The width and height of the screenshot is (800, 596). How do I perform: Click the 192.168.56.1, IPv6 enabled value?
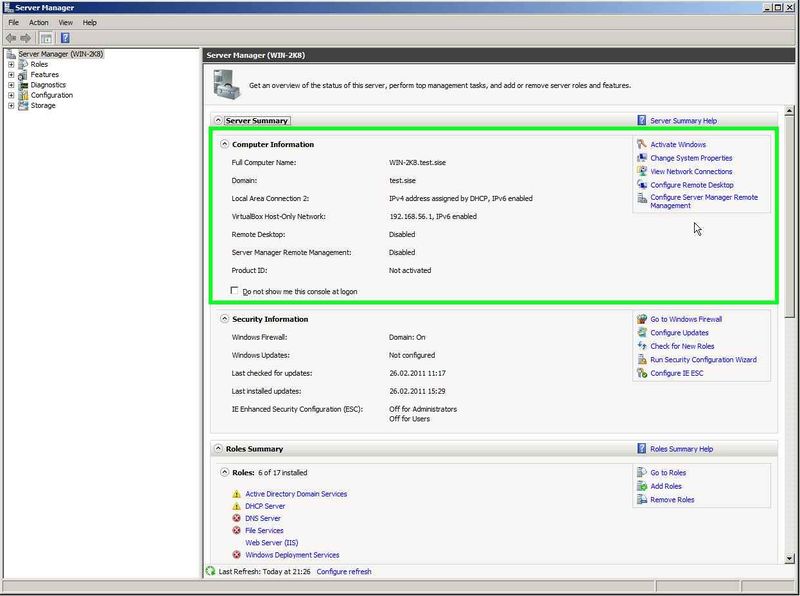click(x=433, y=216)
